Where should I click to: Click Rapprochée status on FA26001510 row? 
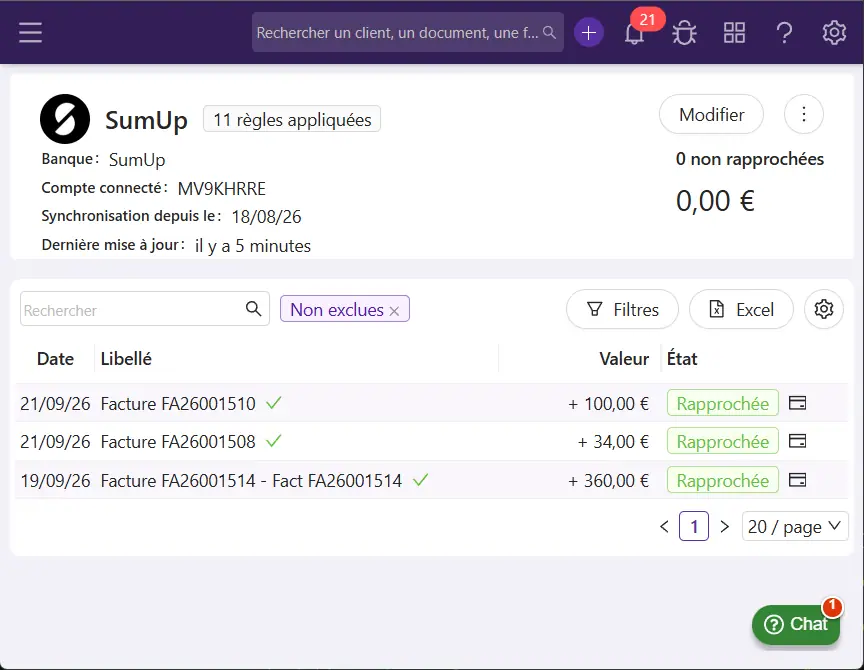coord(722,403)
